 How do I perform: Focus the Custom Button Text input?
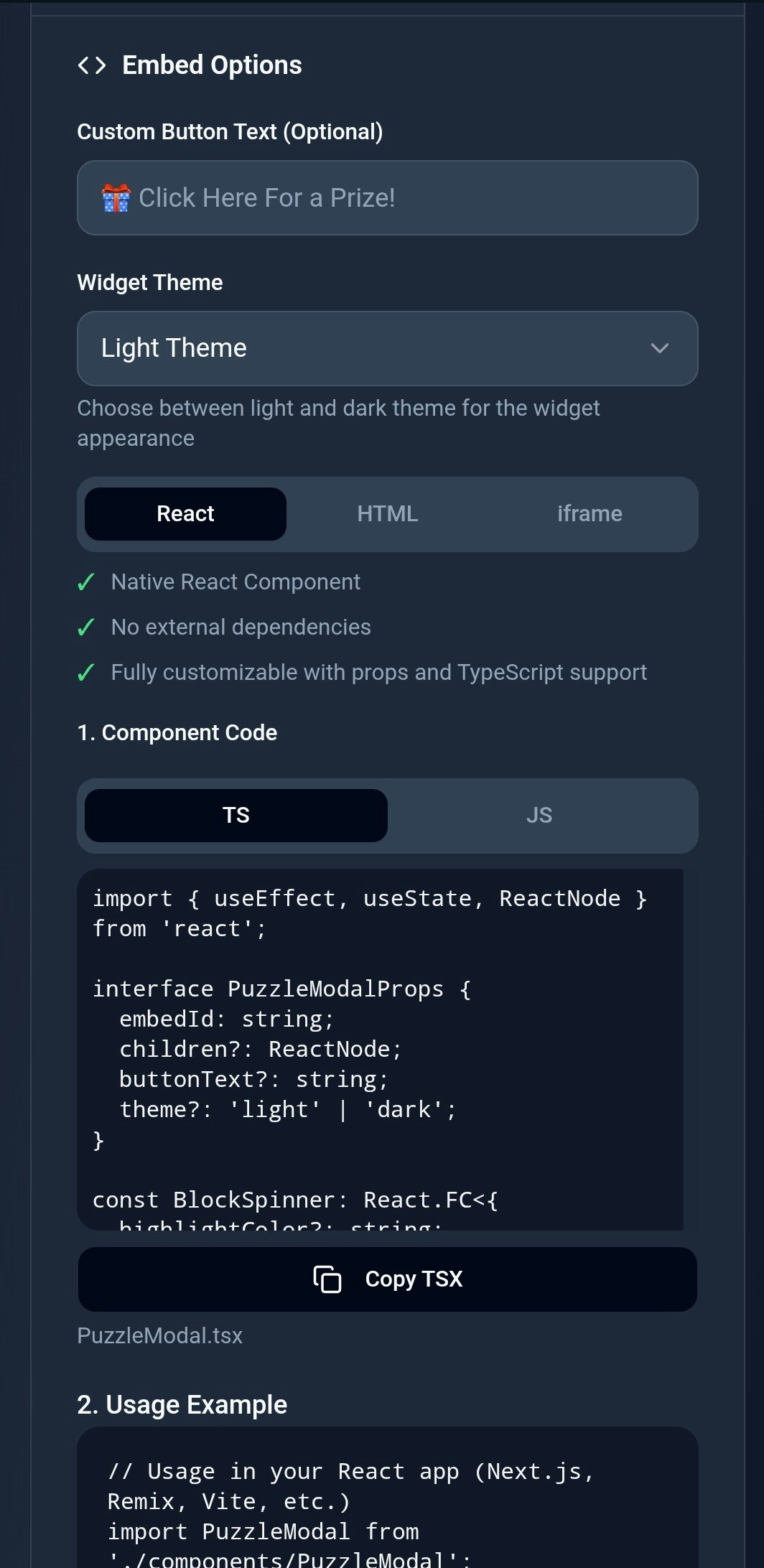(x=388, y=198)
